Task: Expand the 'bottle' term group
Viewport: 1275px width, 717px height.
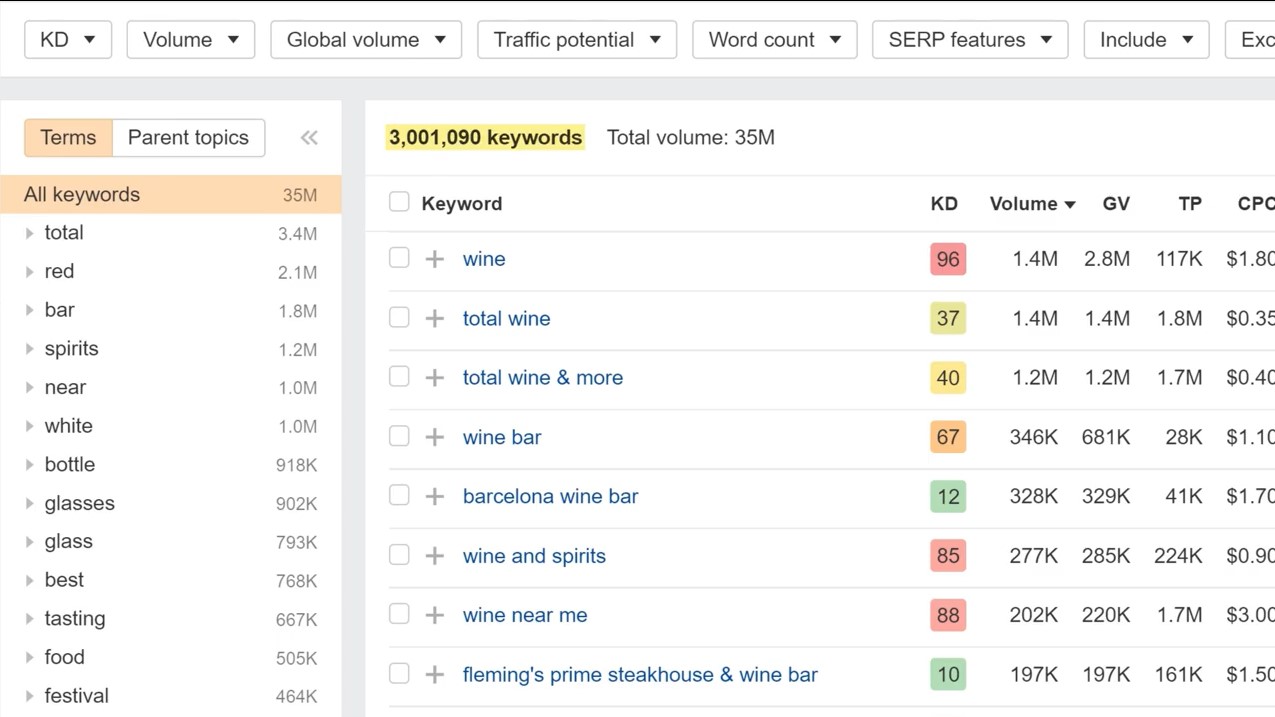Action: [x=30, y=465]
